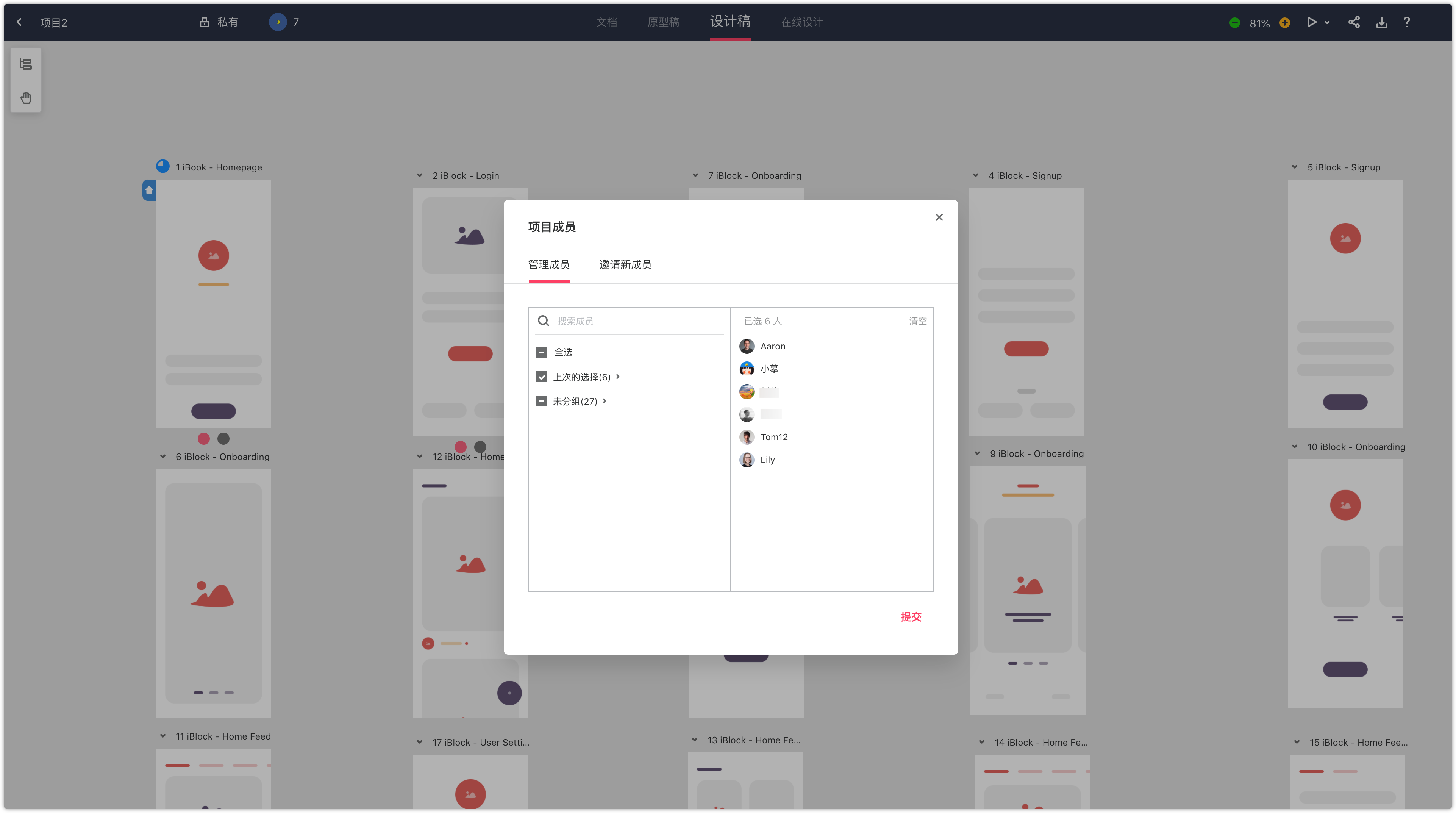Switch to the 原型稿 tab
Viewport: 1456px width, 813px height.
click(x=663, y=22)
